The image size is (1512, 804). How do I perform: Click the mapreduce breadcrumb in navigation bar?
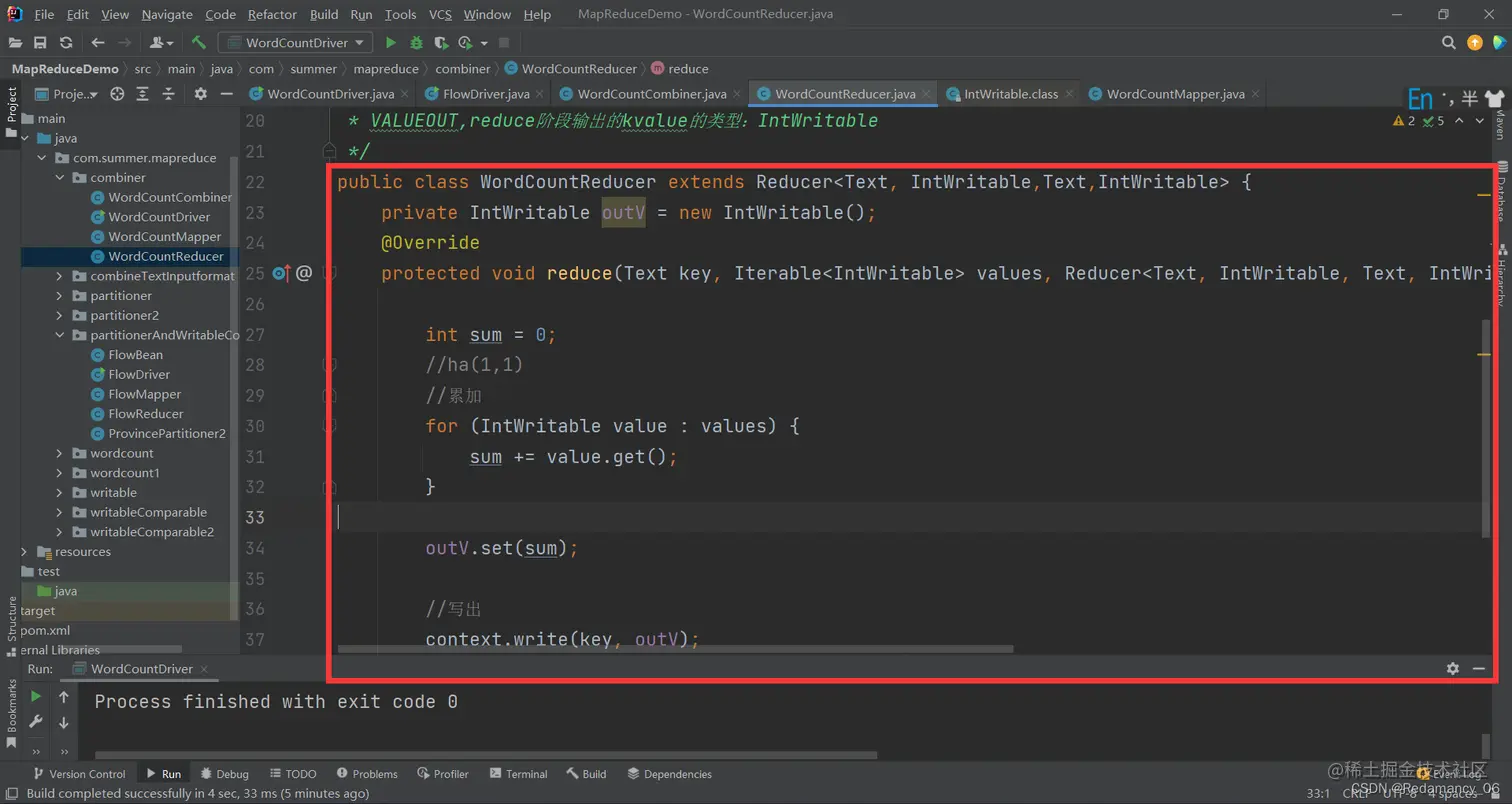point(386,69)
